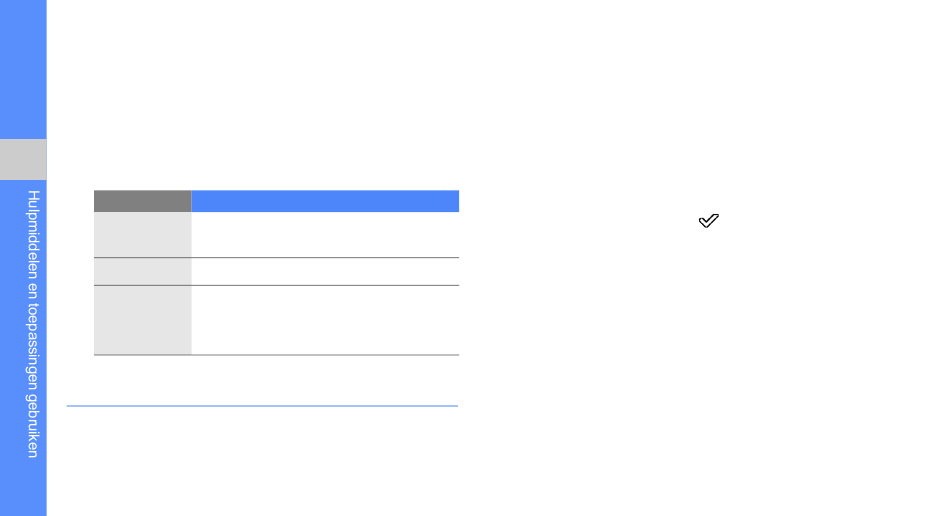
Task: Click the first light-gray cell under dark header
Action: click(x=142, y=234)
